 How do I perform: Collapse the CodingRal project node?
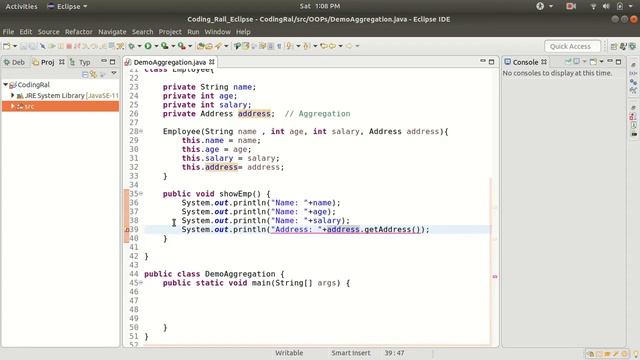tap(5, 84)
